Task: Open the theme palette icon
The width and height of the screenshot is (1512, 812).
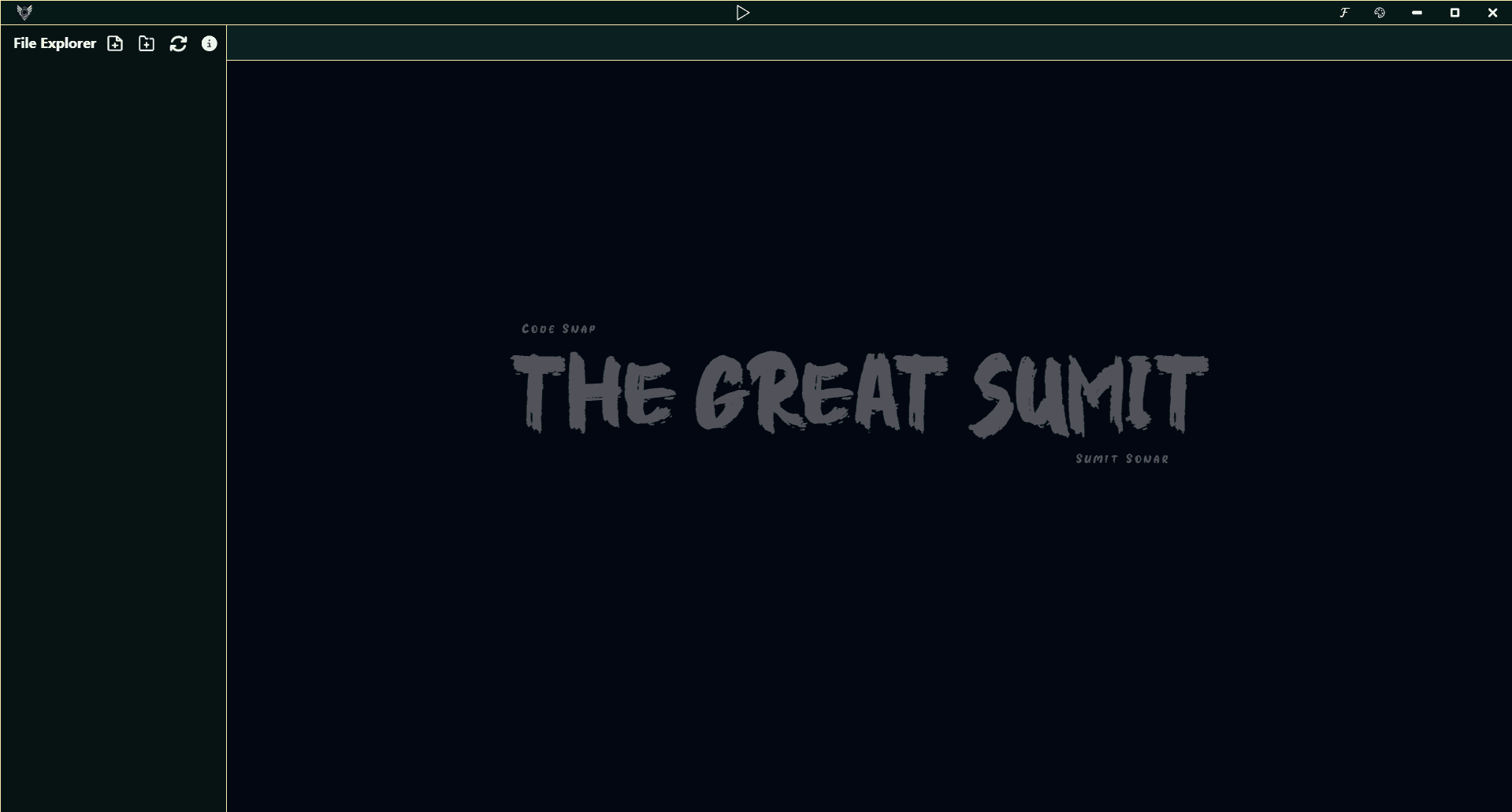Action: point(1380,13)
